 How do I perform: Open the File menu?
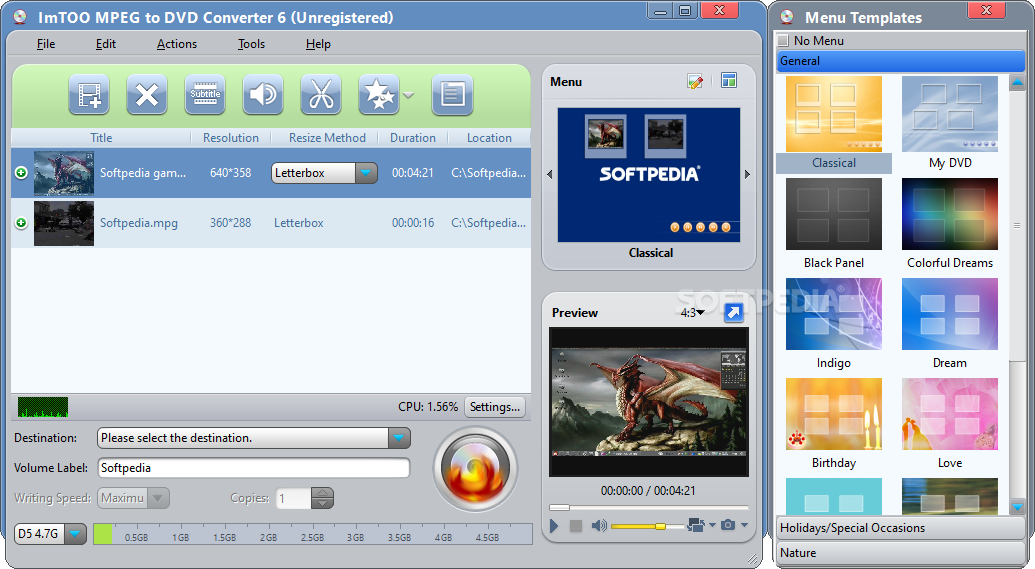tap(46, 44)
